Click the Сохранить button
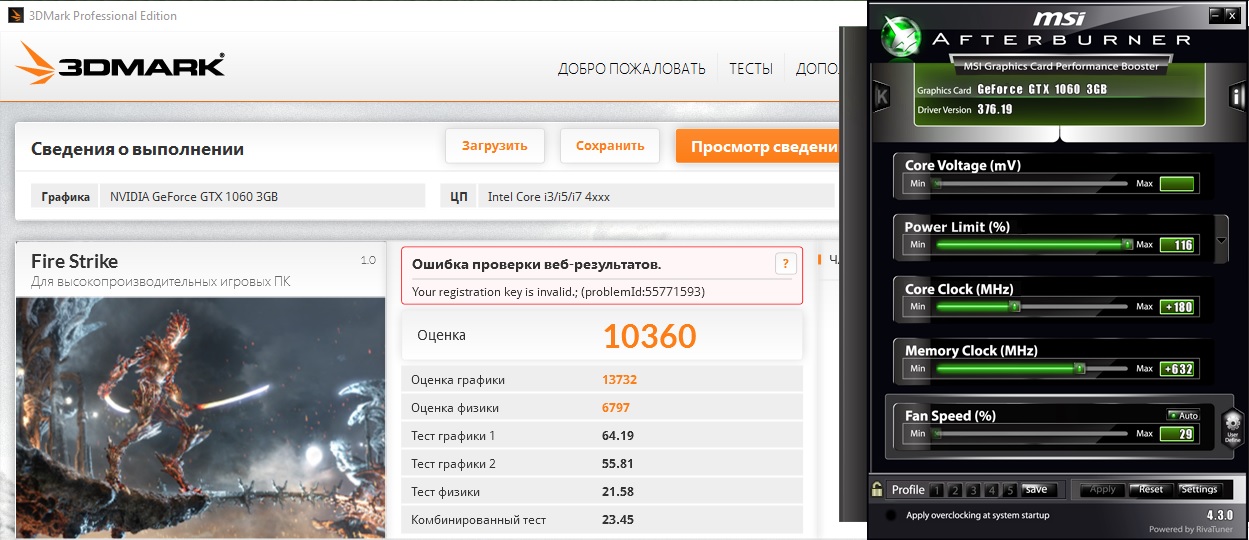Image resolution: width=1249 pixels, height=540 pixels. click(x=610, y=146)
